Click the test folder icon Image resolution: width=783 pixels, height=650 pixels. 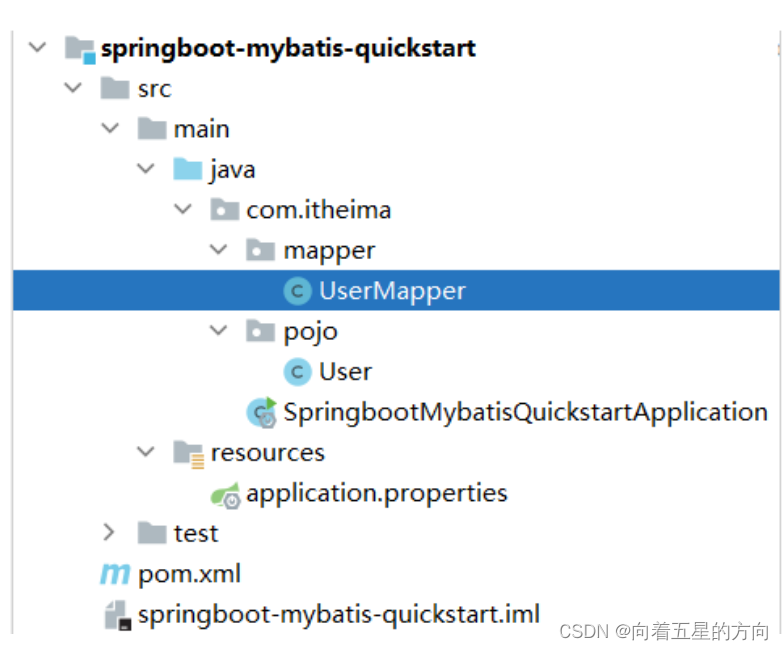pyautogui.click(x=152, y=533)
